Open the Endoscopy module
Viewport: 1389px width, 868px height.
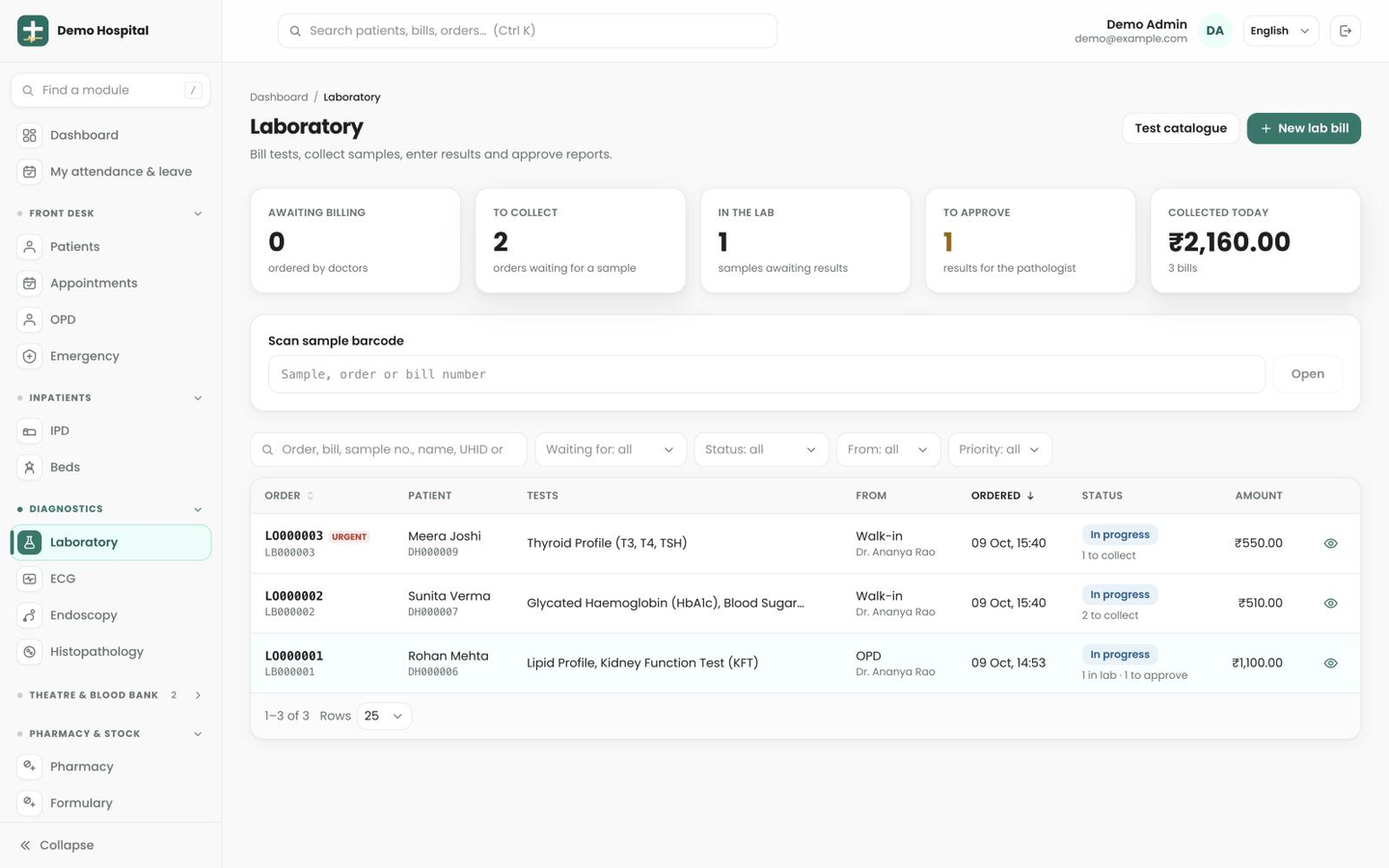point(111,615)
